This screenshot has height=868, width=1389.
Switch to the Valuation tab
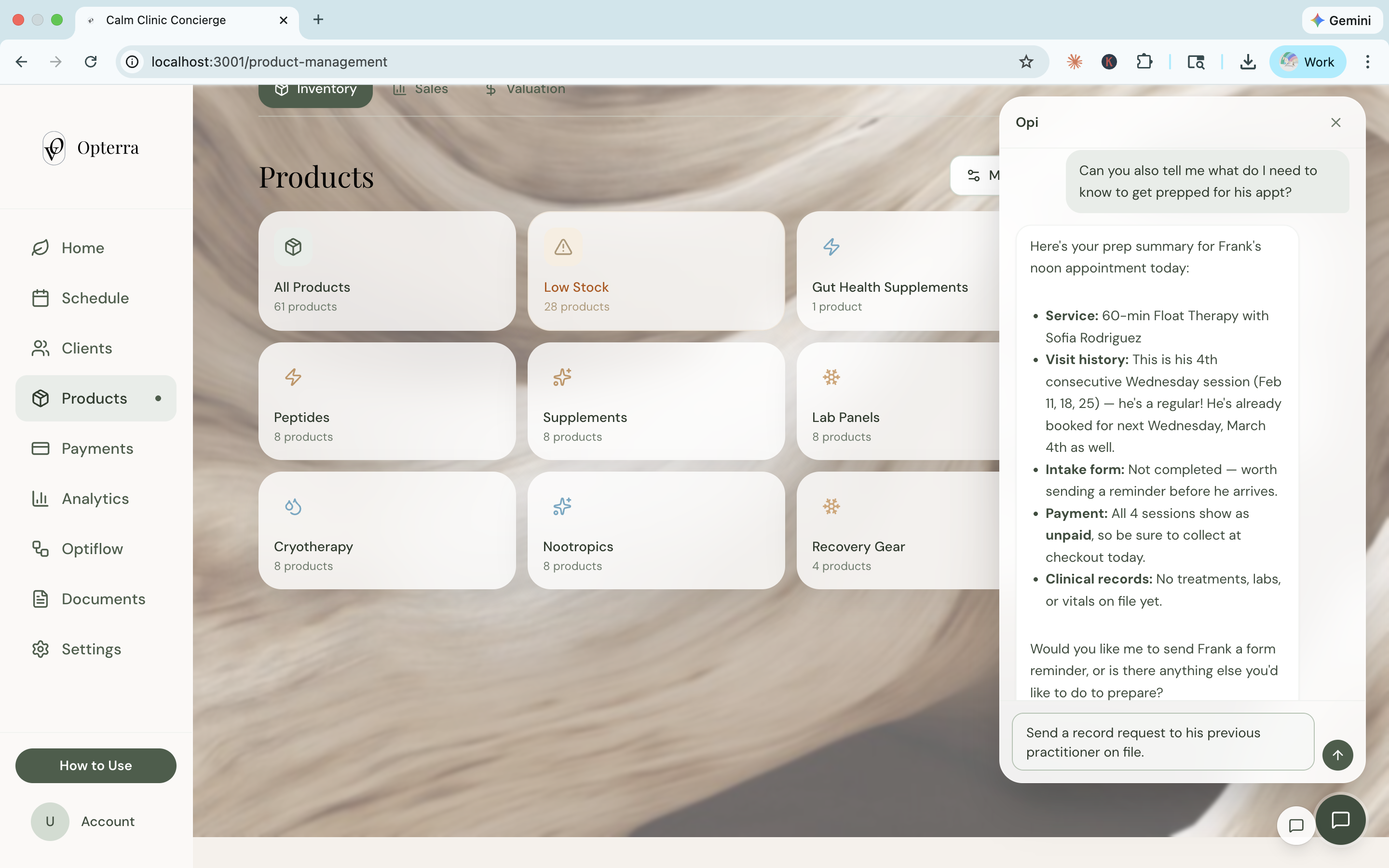(x=525, y=90)
